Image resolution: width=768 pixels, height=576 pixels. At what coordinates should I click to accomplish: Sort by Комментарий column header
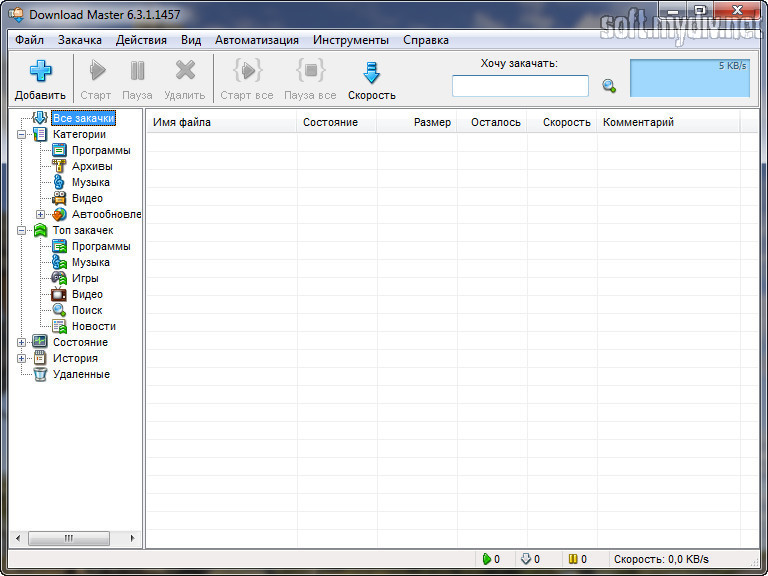click(x=668, y=122)
